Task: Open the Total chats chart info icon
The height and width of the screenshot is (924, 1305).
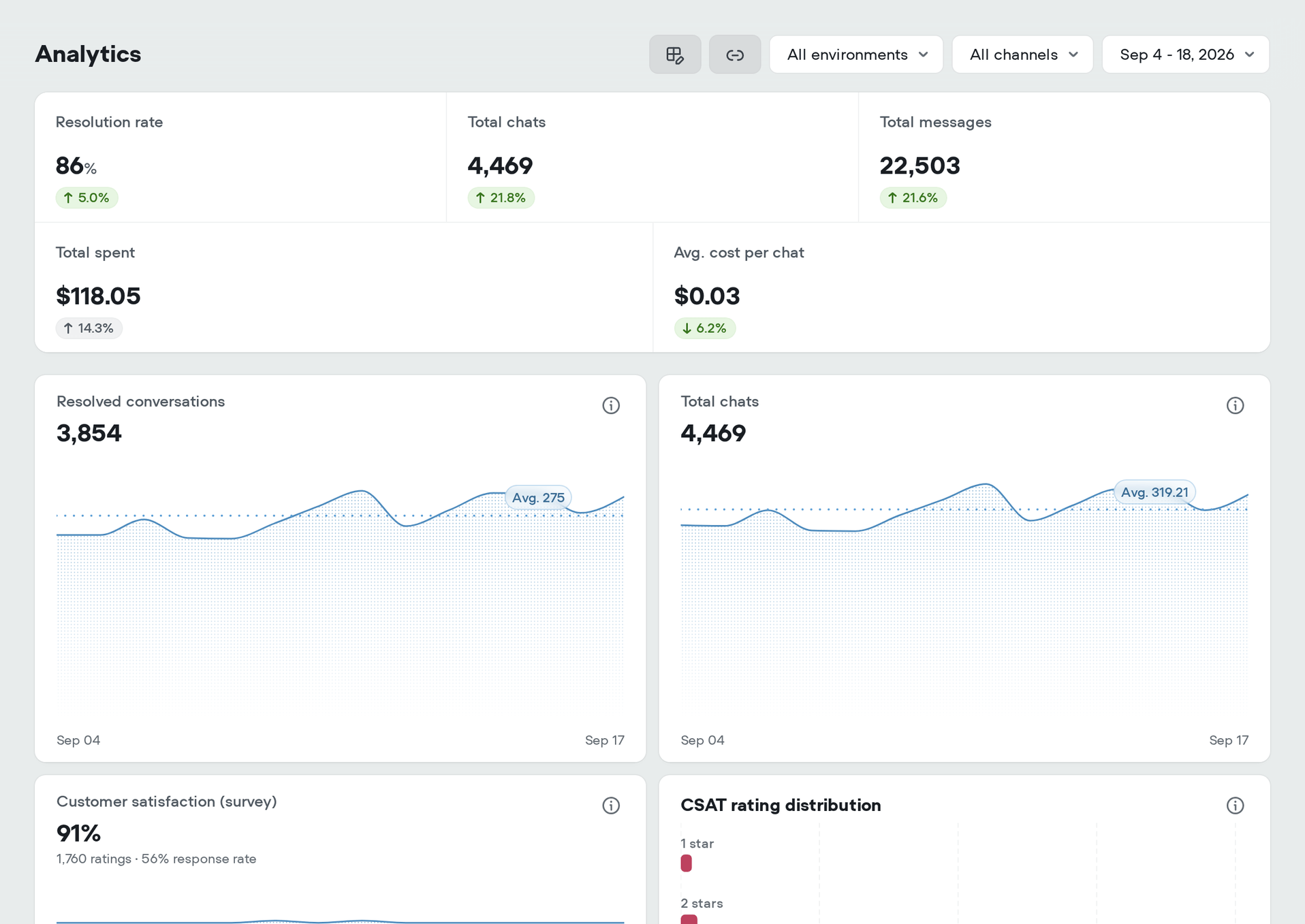Action: [x=1235, y=406]
